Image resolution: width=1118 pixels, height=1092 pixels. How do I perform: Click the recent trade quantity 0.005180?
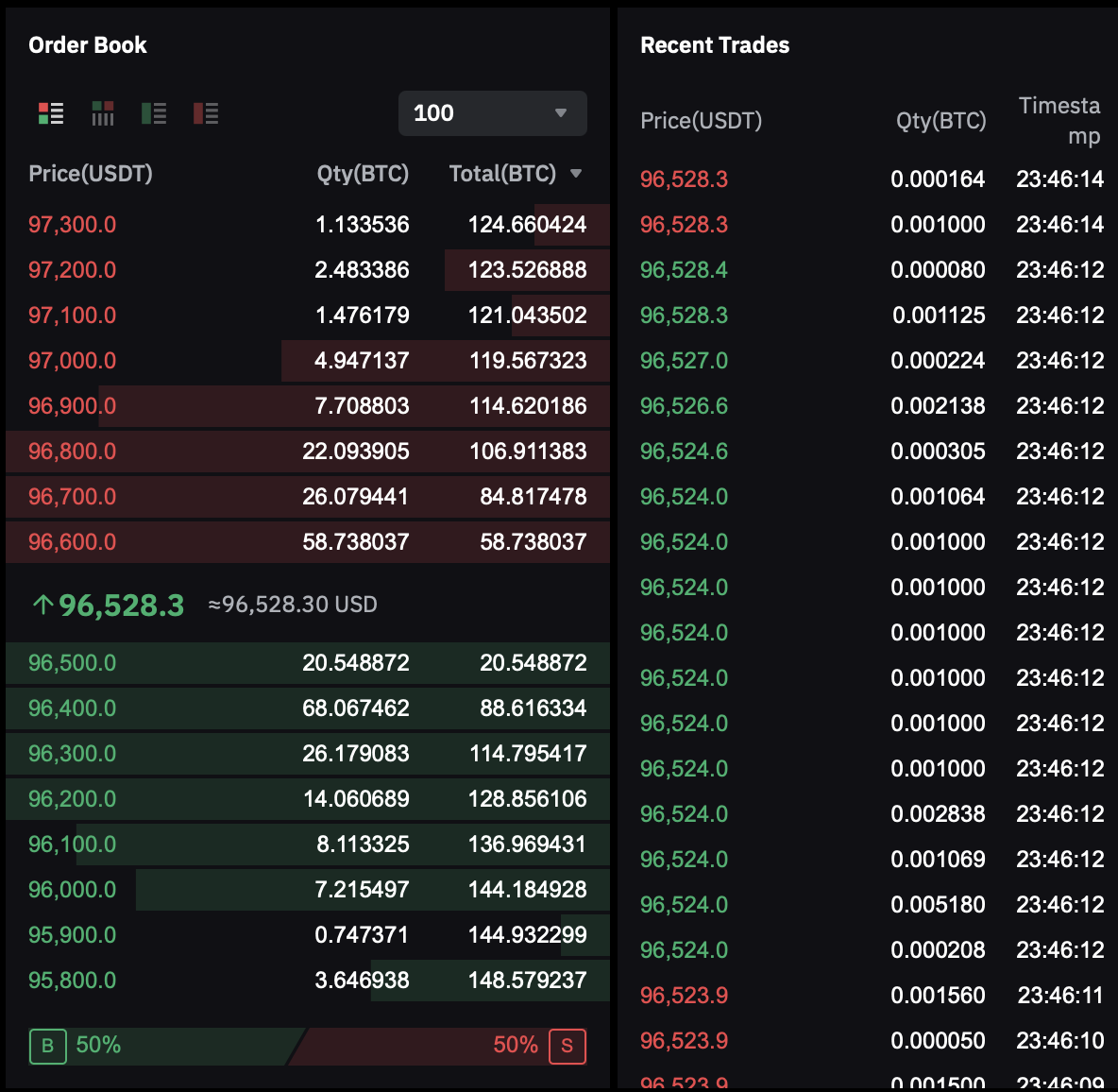point(938,904)
